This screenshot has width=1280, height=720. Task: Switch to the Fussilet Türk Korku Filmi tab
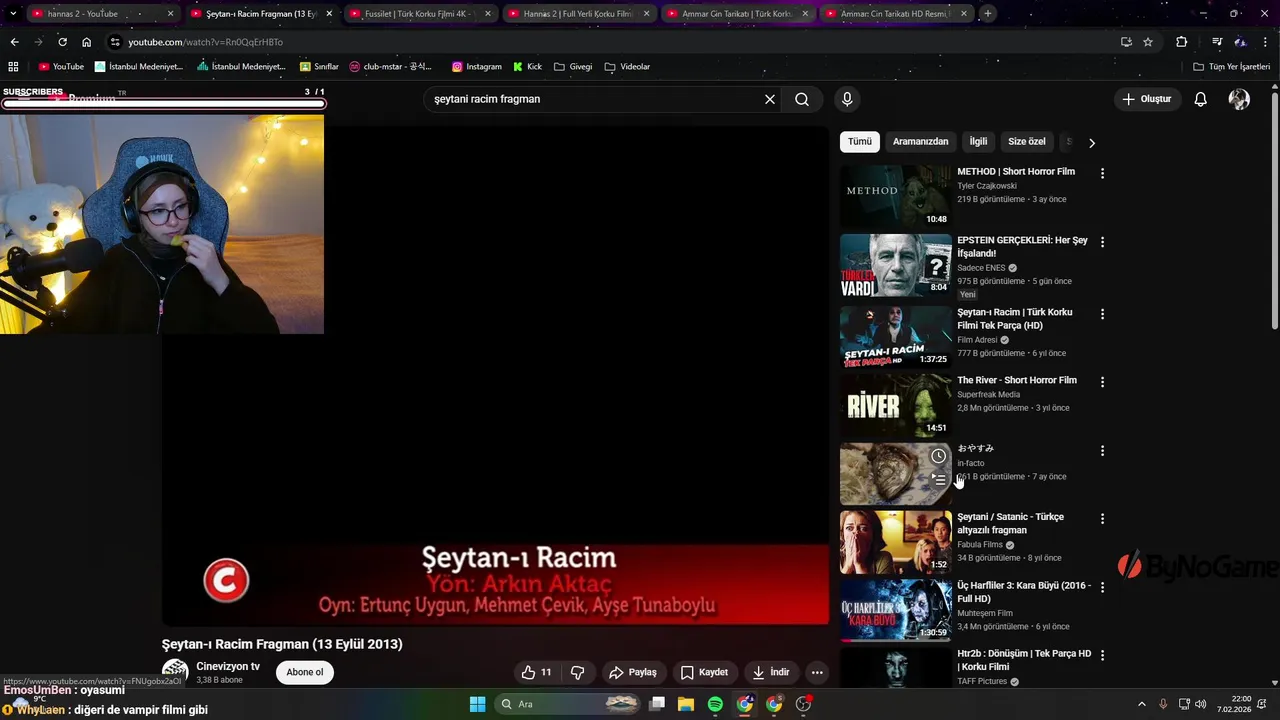coord(420,14)
